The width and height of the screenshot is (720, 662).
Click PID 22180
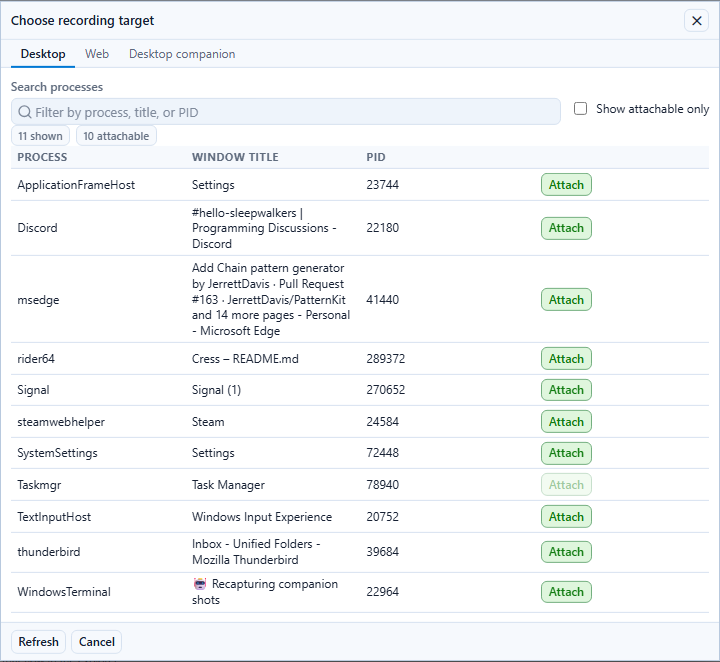pyautogui.click(x=382, y=228)
